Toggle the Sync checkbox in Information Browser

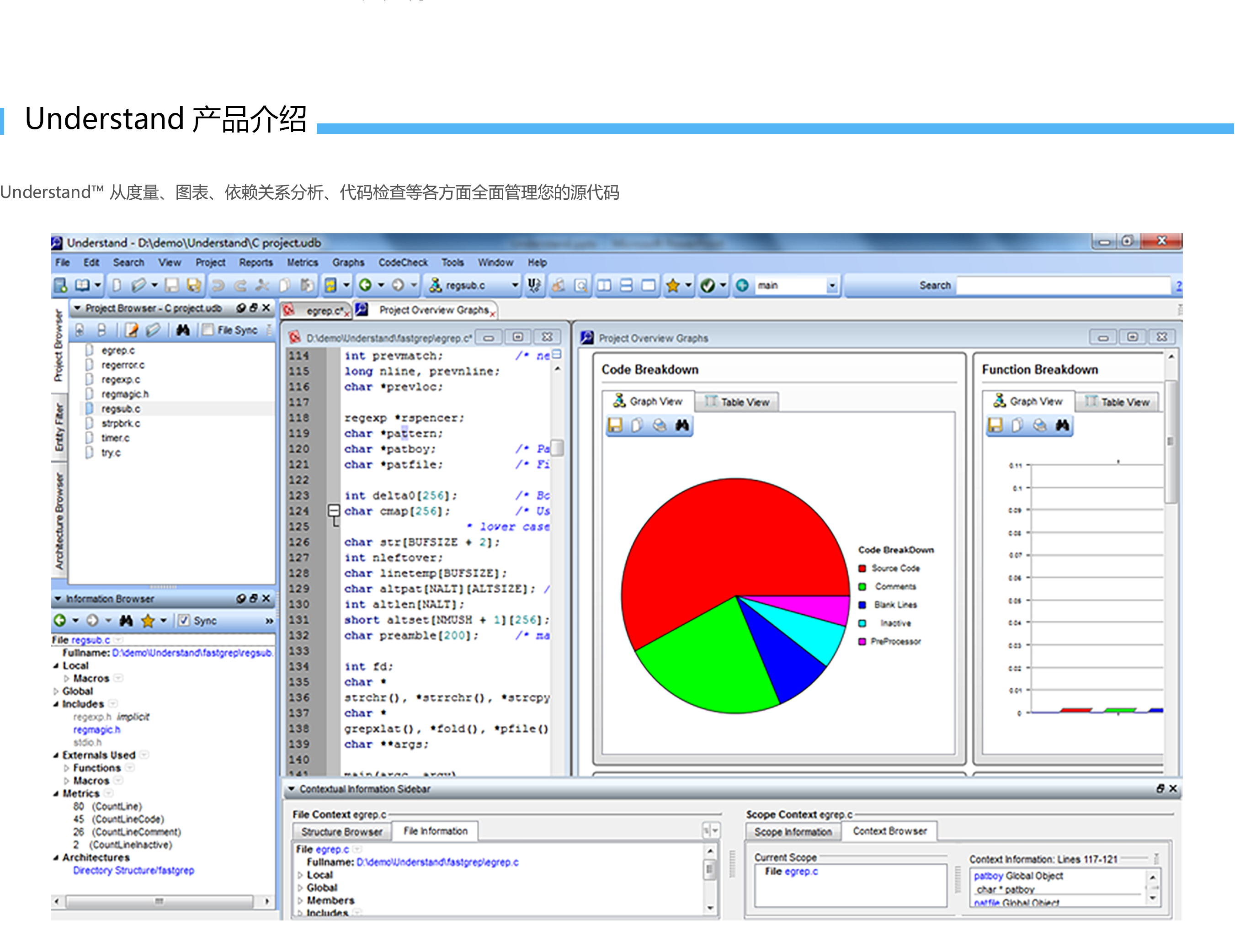pyautogui.click(x=184, y=620)
